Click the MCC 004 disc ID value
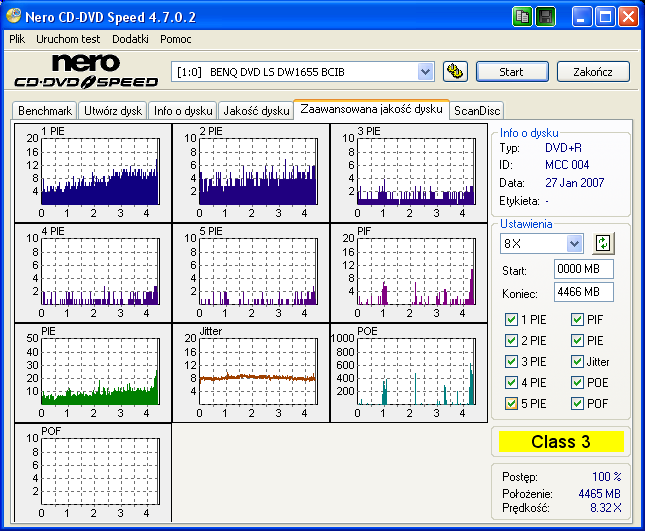 (567, 165)
